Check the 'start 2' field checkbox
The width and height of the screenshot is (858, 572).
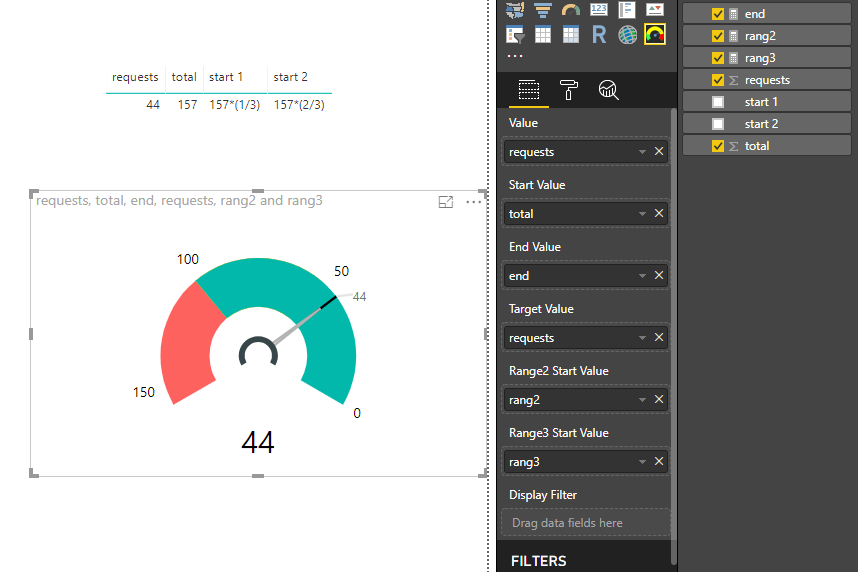point(718,124)
